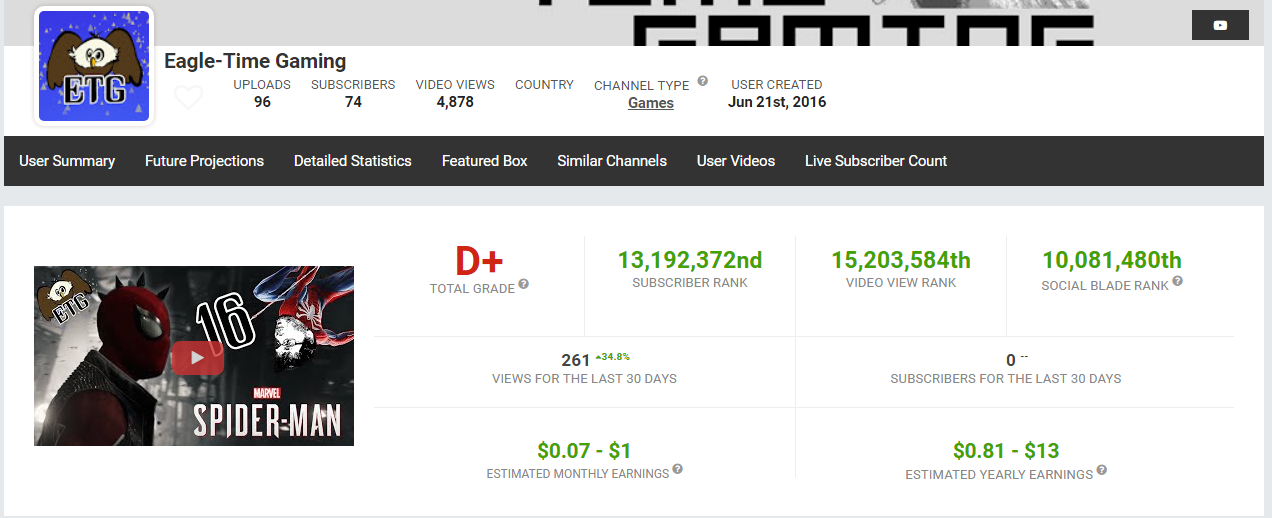This screenshot has height=518, width=1272.
Task: Click the subscribers count 74
Action: pyautogui.click(x=353, y=102)
